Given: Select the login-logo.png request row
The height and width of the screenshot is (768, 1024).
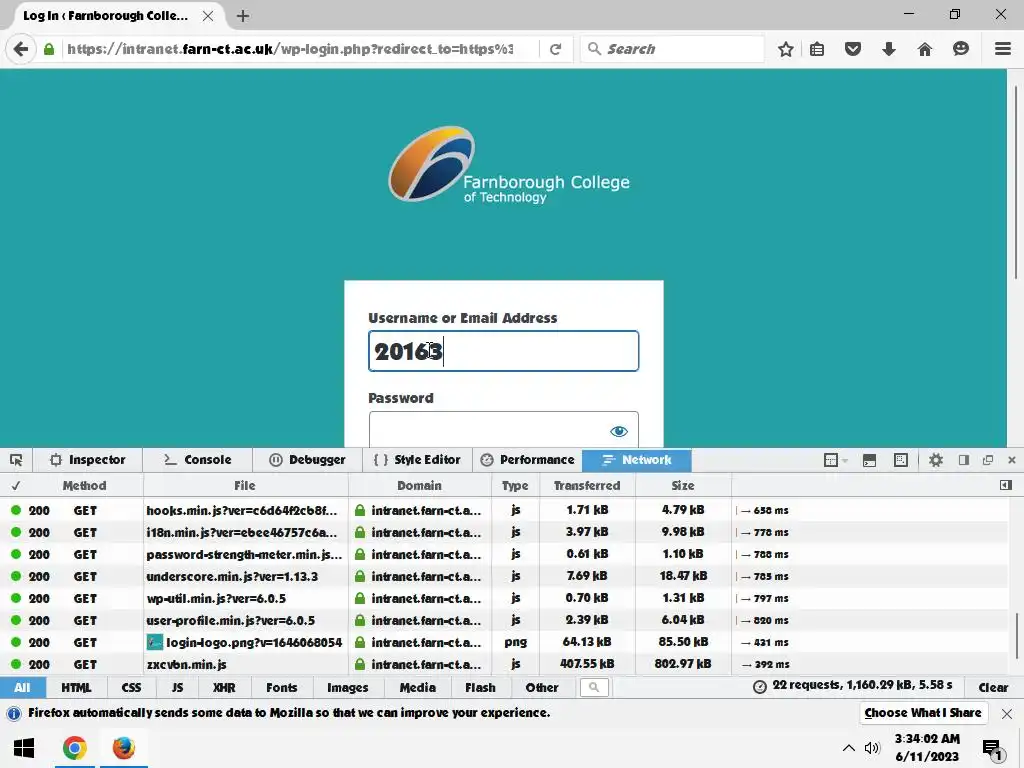Looking at the screenshot, I should (504, 642).
